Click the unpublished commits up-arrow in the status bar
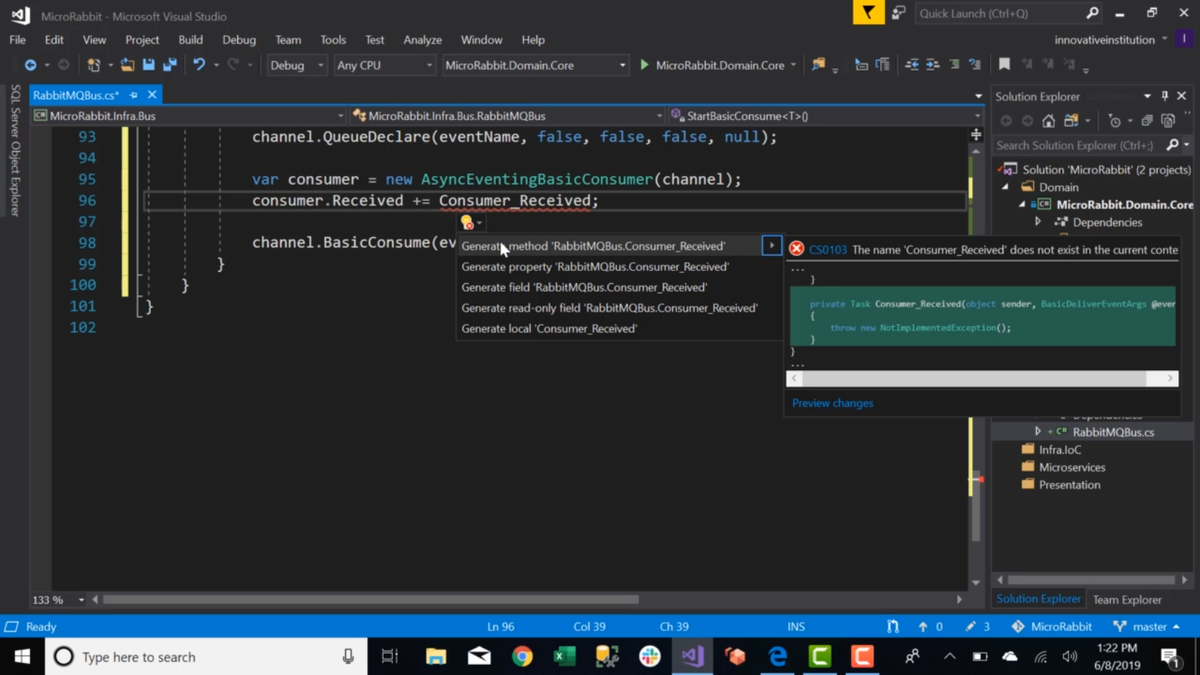Viewport: 1200px width, 675px height. [x=922, y=627]
